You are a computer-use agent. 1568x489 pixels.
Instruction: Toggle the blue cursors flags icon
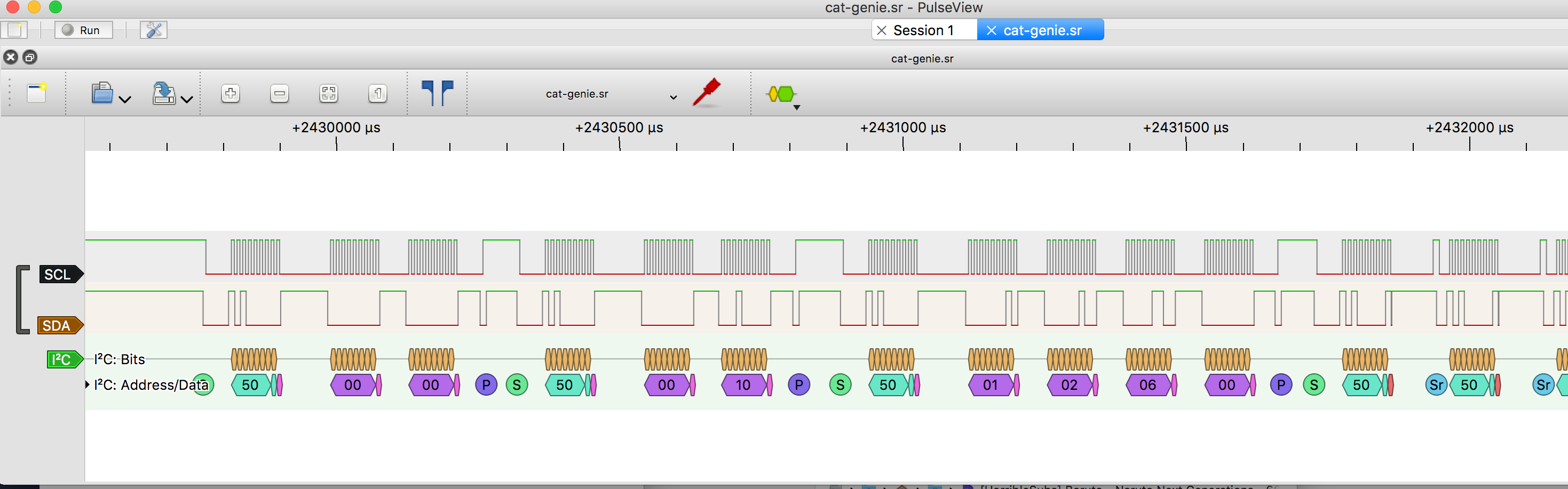click(x=437, y=93)
